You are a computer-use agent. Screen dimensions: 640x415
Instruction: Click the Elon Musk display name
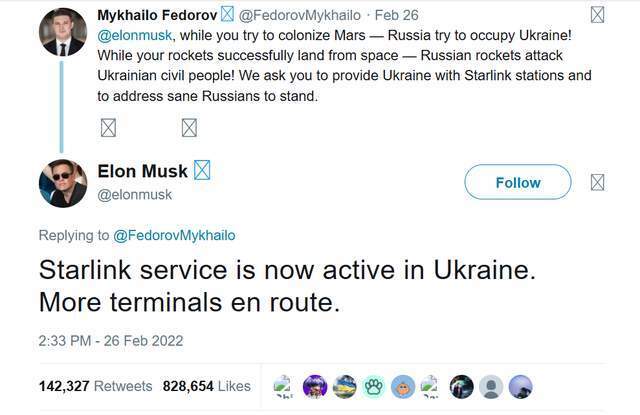tap(142, 171)
